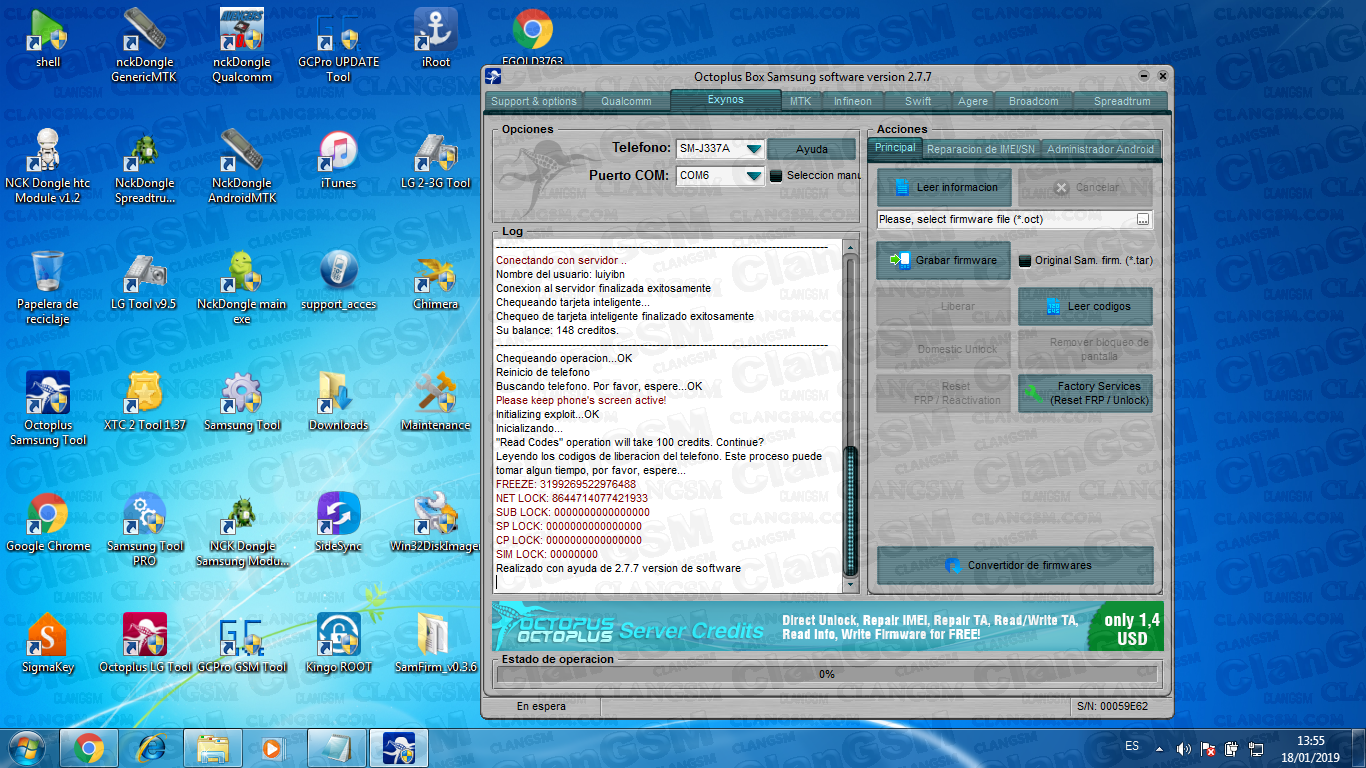Open Windows Explorer taskbar icon
Image resolution: width=1366 pixels, height=768 pixels.
[212, 748]
